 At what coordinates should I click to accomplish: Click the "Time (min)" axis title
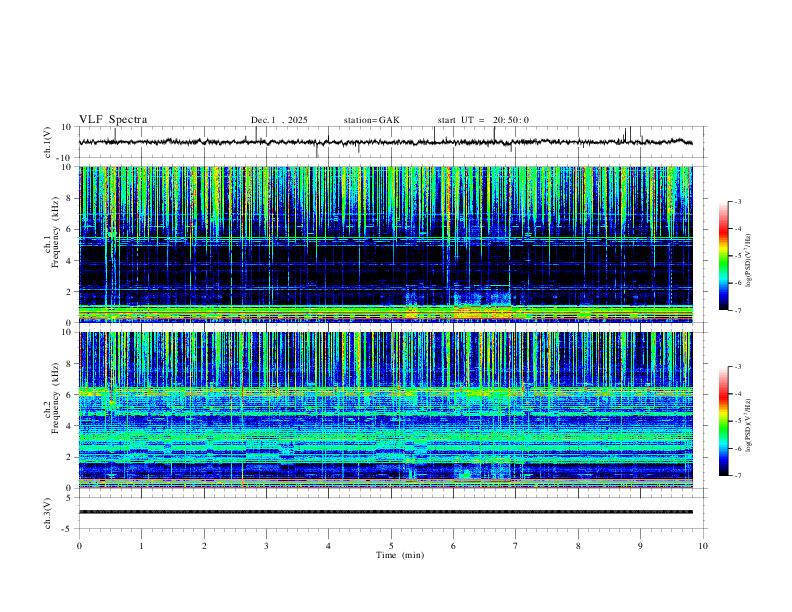click(400, 555)
